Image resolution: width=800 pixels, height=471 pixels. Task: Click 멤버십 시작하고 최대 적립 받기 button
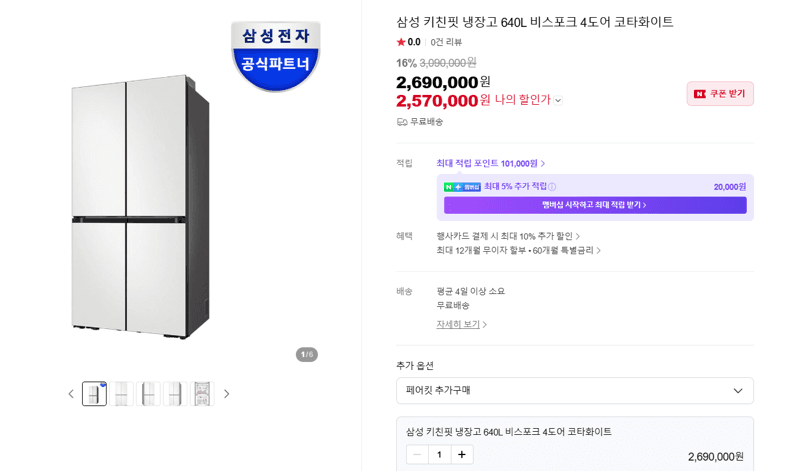click(595, 205)
